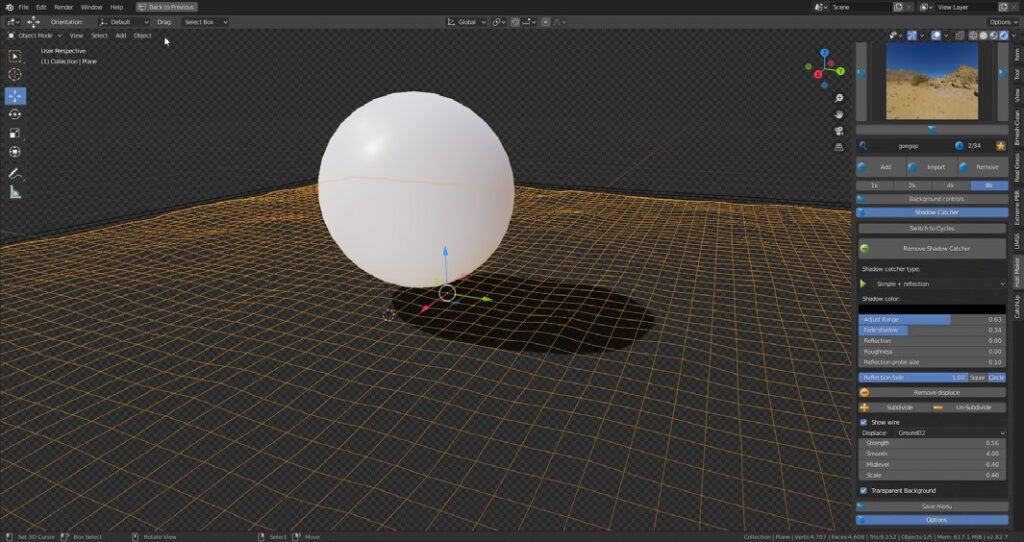Click the Adjust Range slider
Viewport: 1024px width, 542px height.
[x=932, y=320]
